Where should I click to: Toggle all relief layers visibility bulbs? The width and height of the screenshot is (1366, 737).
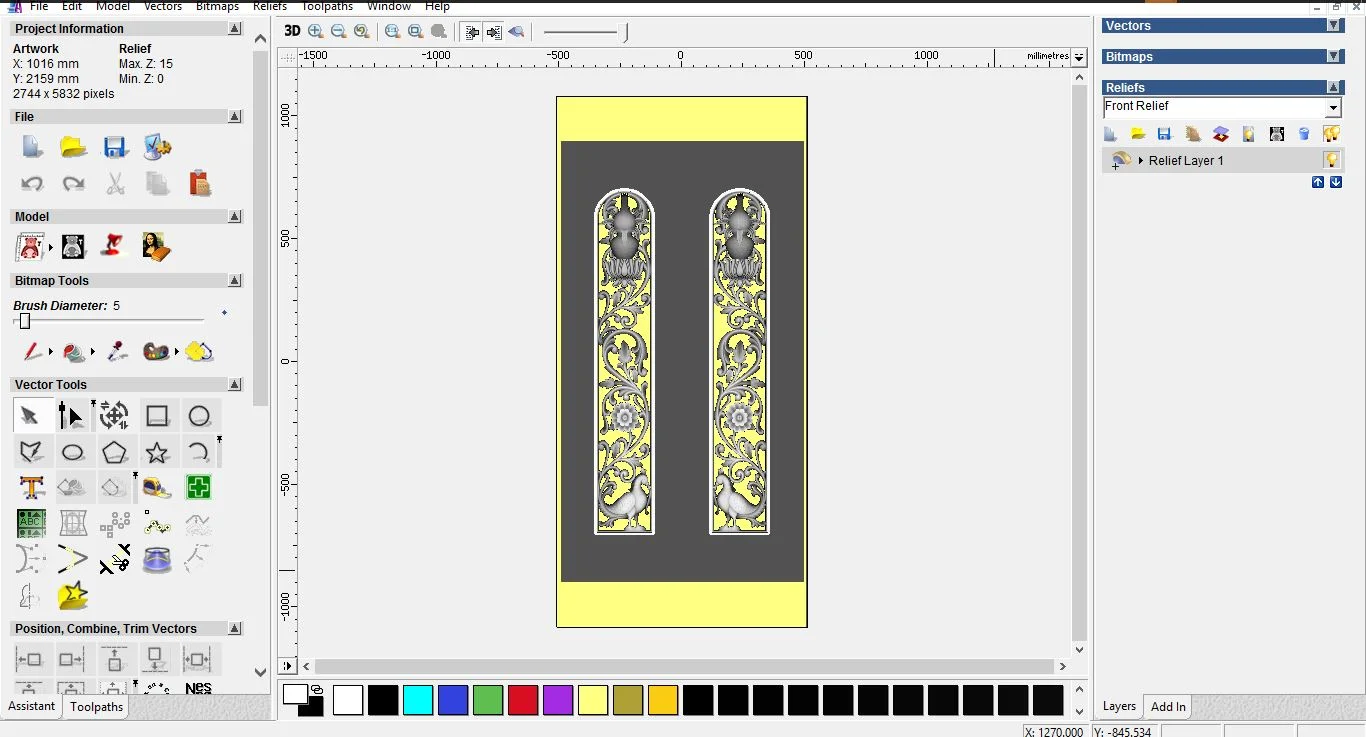(x=1331, y=134)
